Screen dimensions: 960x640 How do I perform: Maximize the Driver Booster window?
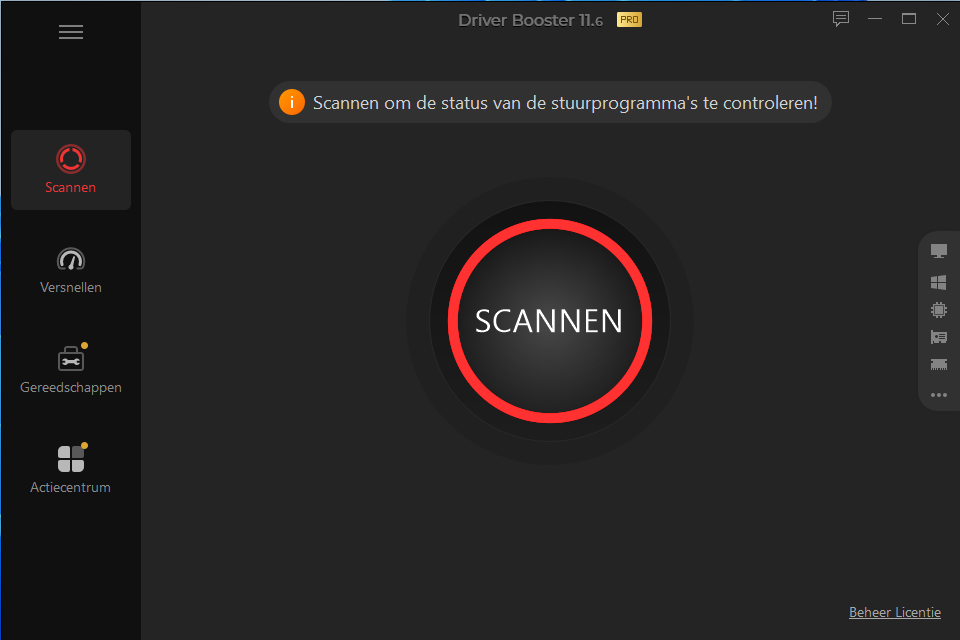tap(909, 19)
